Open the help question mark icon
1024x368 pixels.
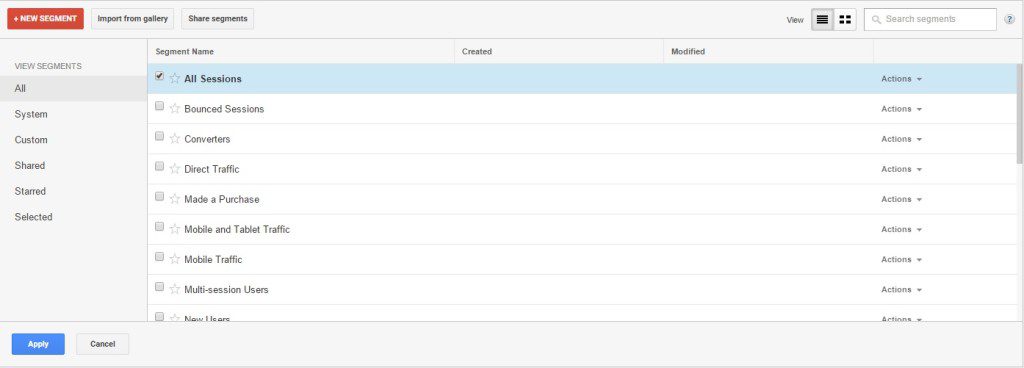pyautogui.click(x=1010, y=20)
